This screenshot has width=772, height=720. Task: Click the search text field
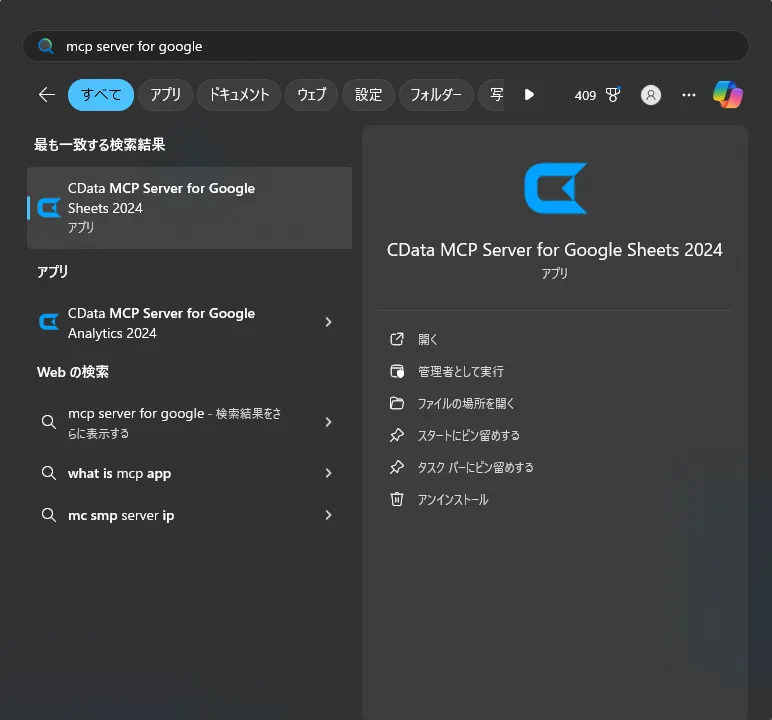[x=386, y=46]
